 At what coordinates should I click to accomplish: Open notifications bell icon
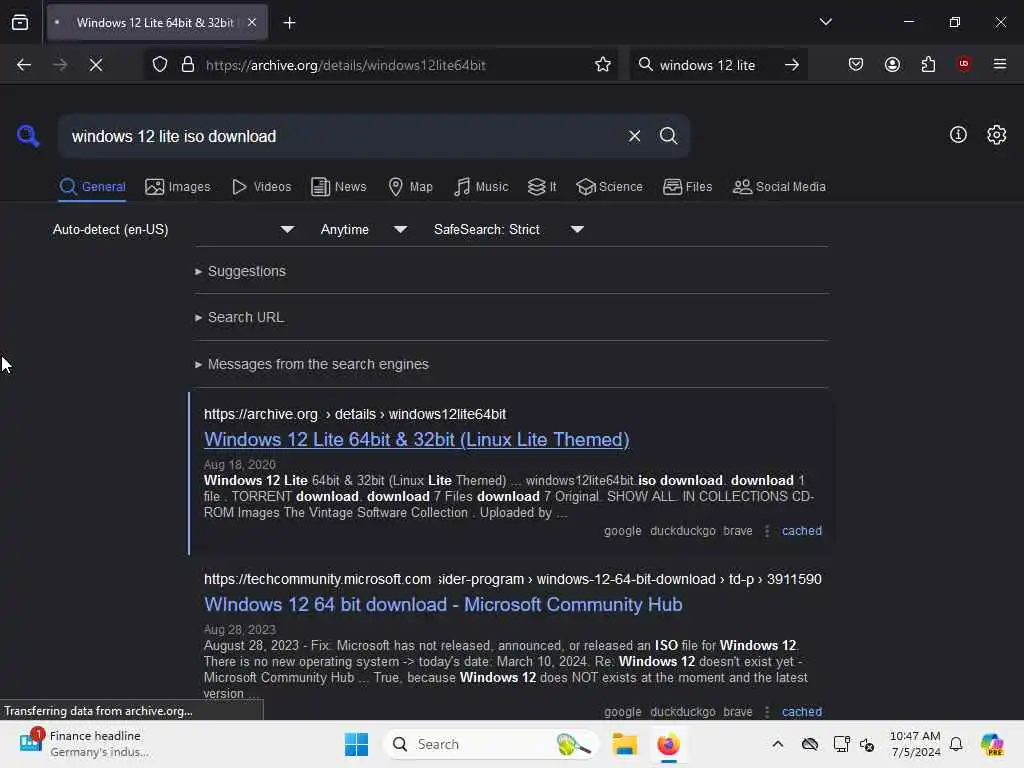[956, 744]
